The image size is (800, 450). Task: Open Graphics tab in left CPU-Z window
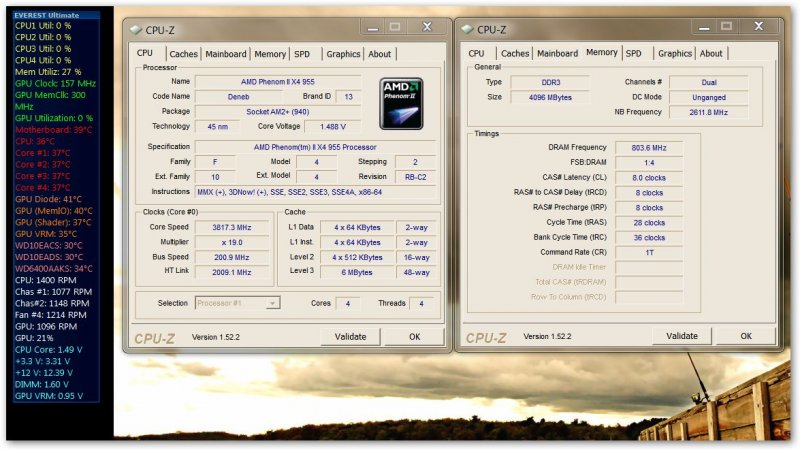coord(343,54)
